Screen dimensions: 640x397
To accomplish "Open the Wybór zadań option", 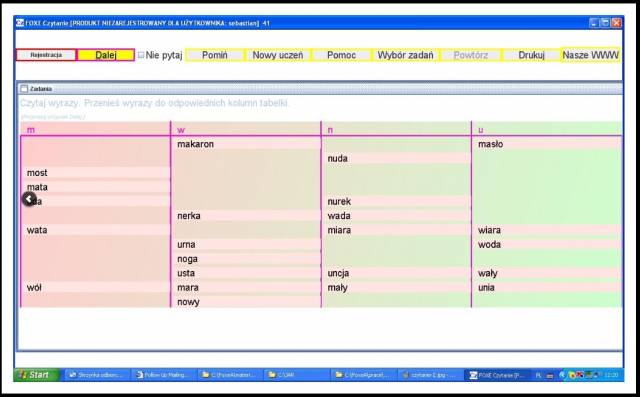I will 405,55.
